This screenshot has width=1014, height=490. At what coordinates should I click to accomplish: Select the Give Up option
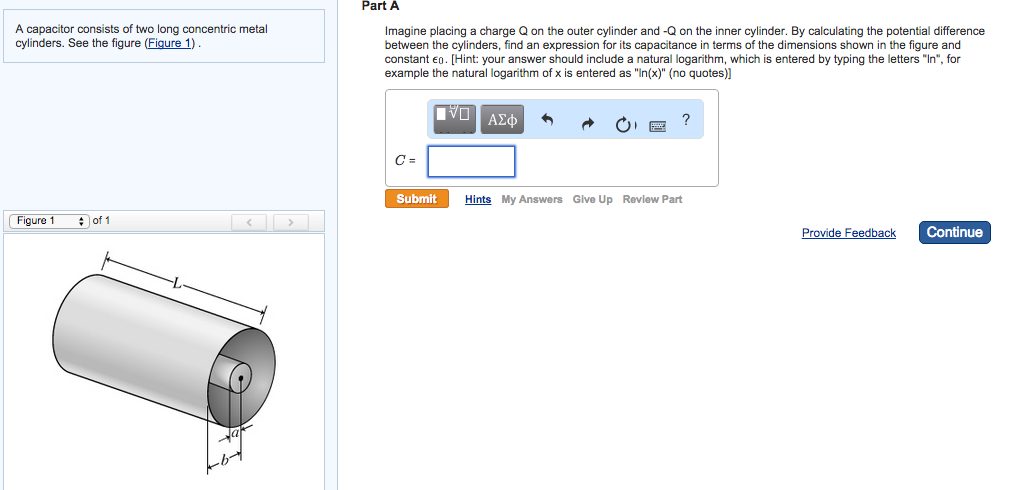point(592,200)
